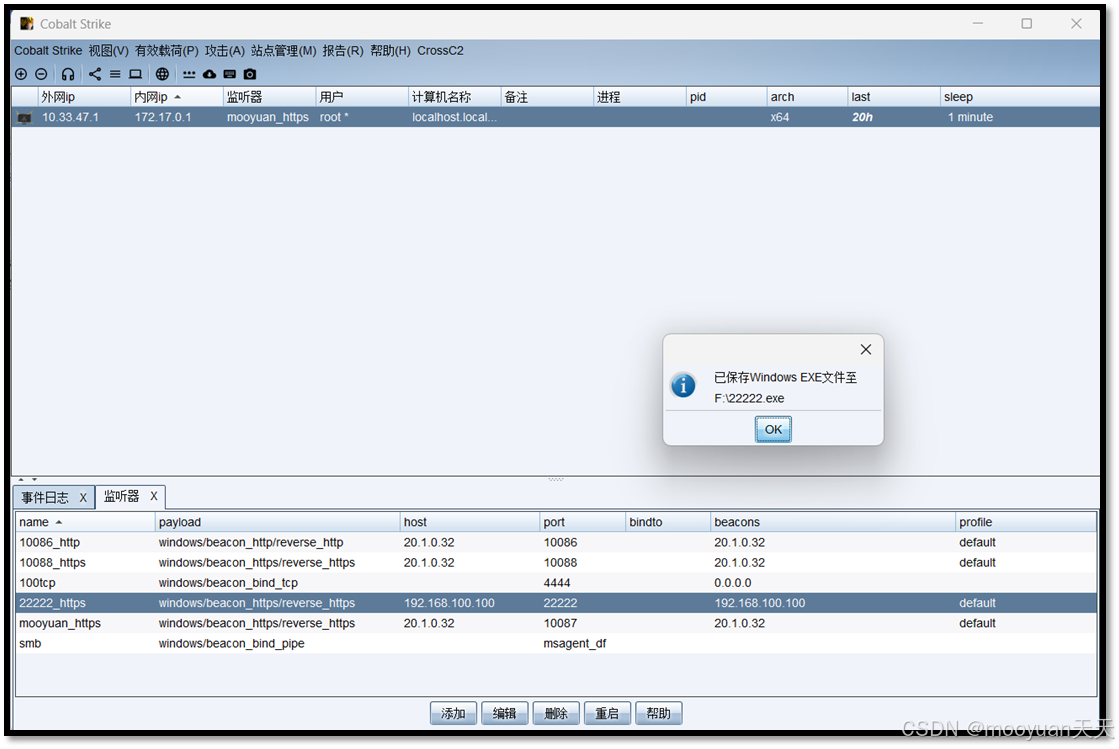Viewport: 1119px width, 749px height.
Task: Select the 22222_https listener row
Action: [x=556, y=603]
